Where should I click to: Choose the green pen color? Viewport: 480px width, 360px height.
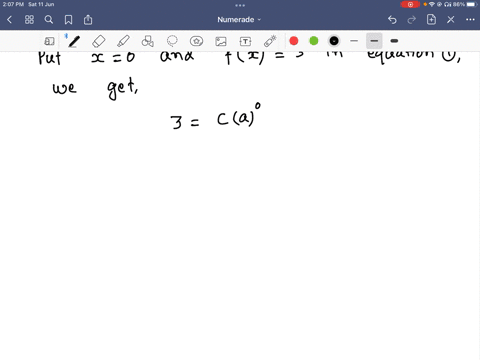[314, 41]
